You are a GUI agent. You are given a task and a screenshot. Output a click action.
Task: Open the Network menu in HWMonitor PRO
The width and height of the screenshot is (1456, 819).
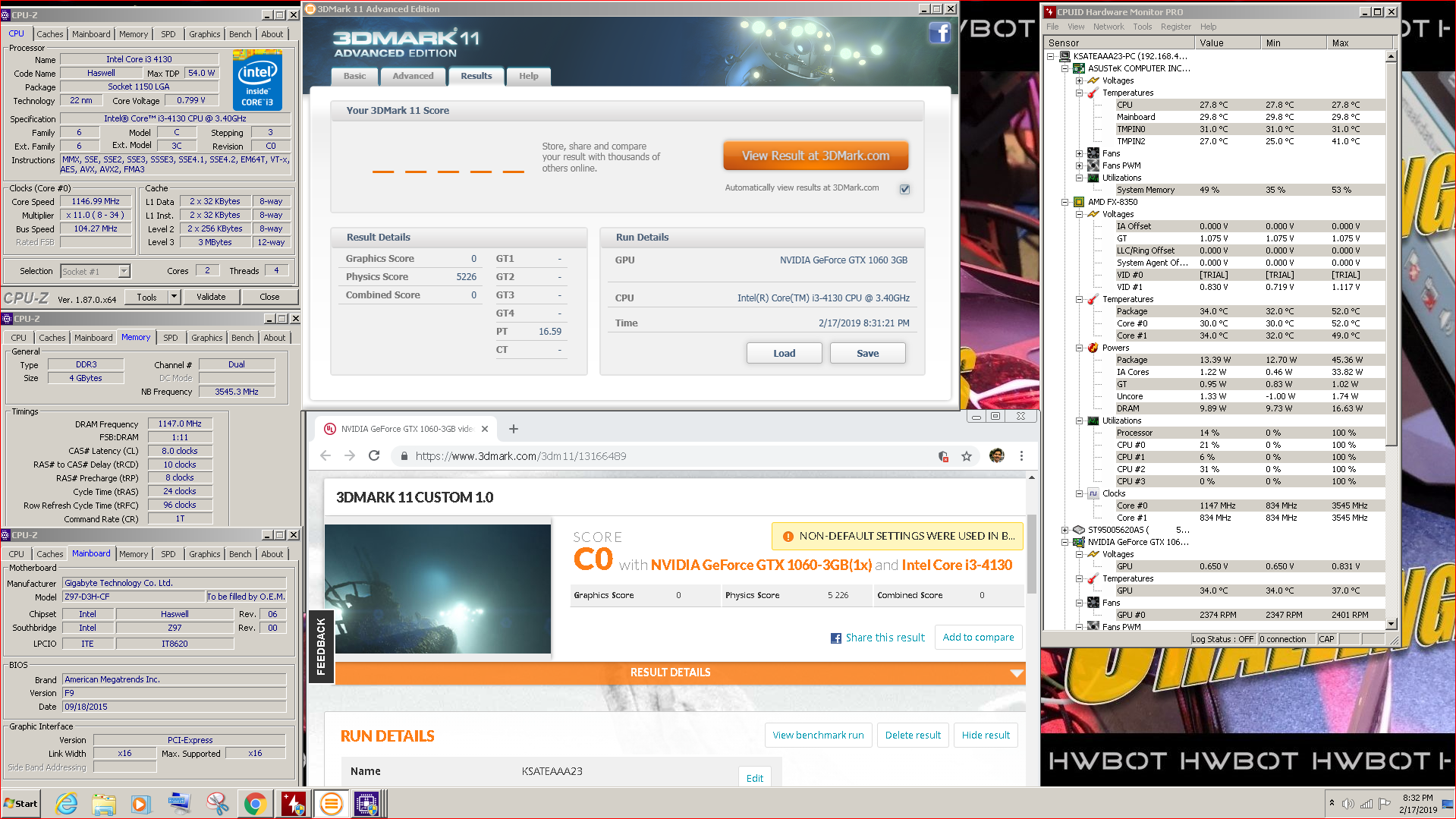tap(1109, 27)
